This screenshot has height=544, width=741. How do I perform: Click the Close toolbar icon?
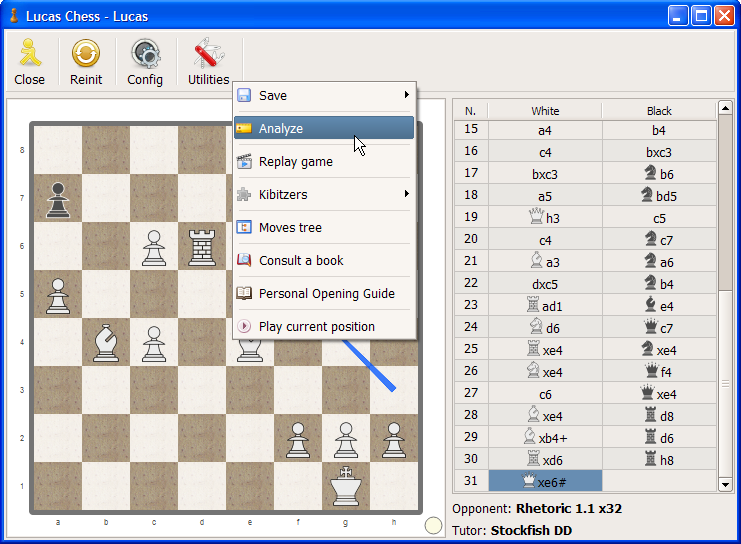(x=30, y=52)
